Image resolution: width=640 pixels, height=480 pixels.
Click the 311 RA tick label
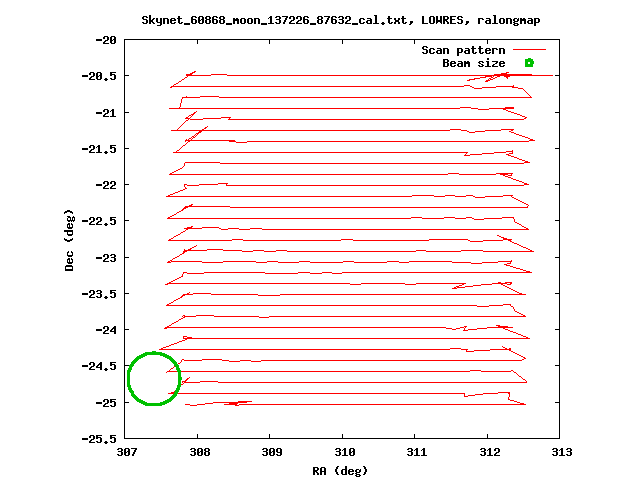(x=416, y=452)
